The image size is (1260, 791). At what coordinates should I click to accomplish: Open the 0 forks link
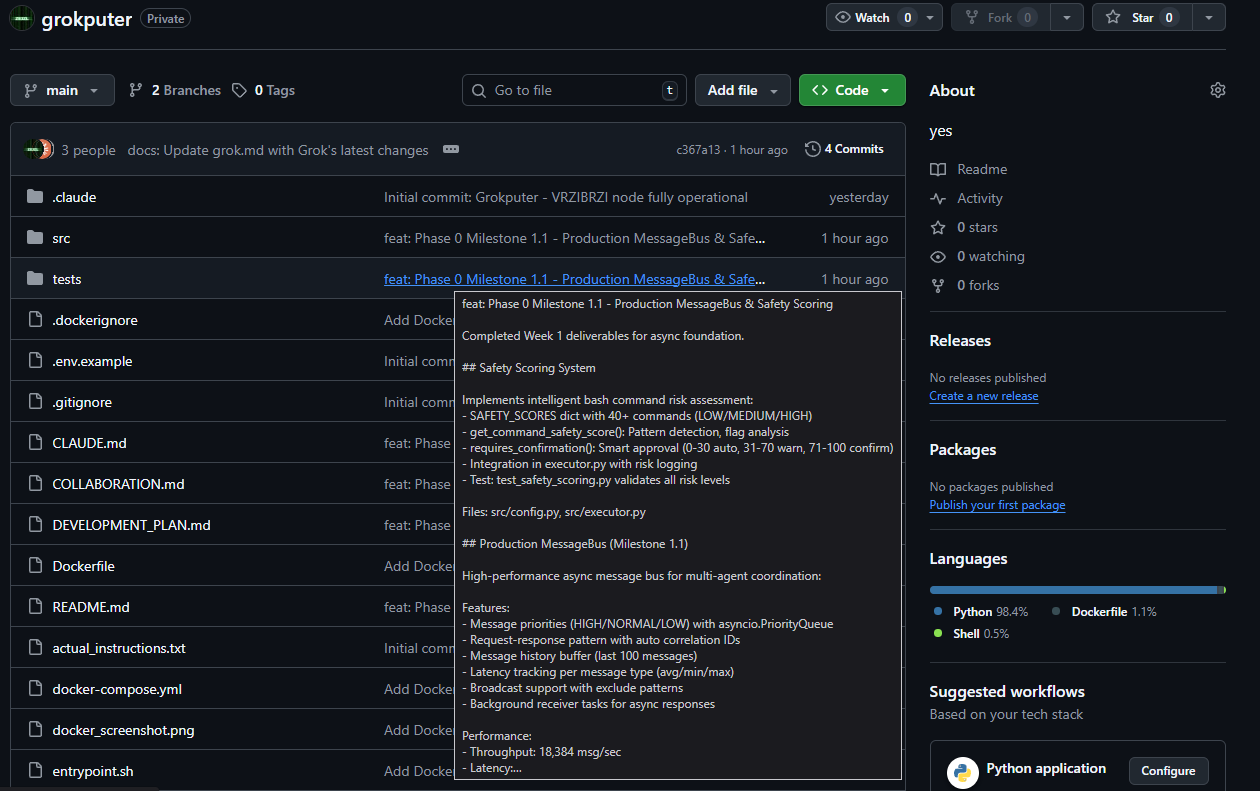pos(965,285)
